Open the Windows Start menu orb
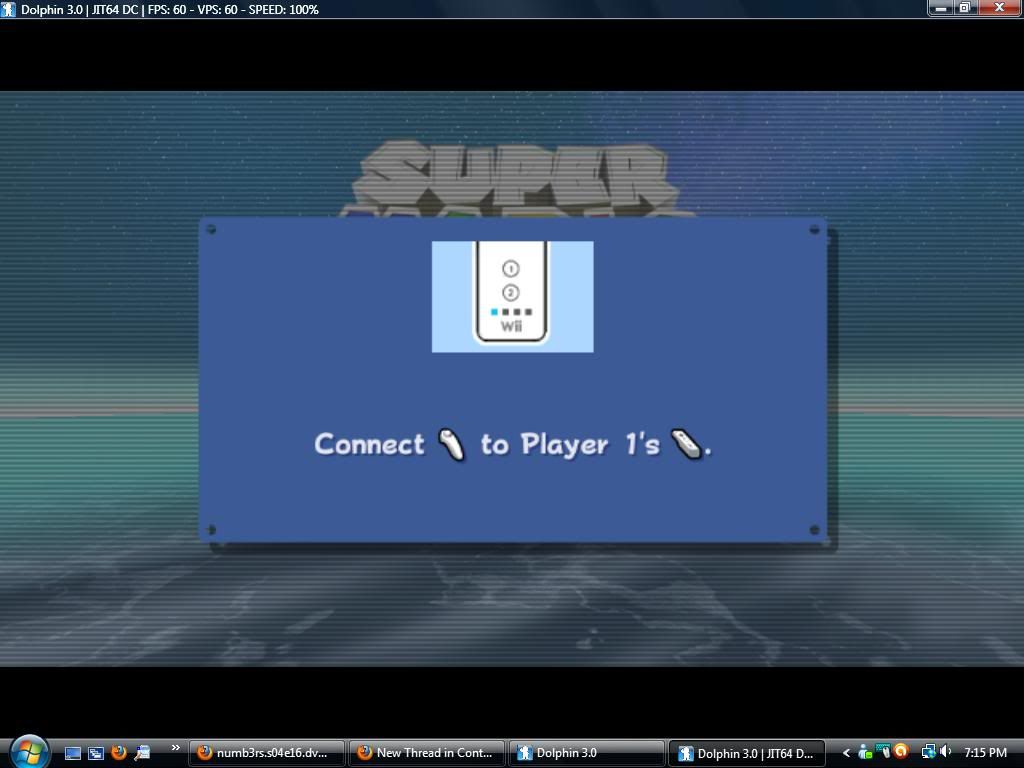 [x=28, y=751]
